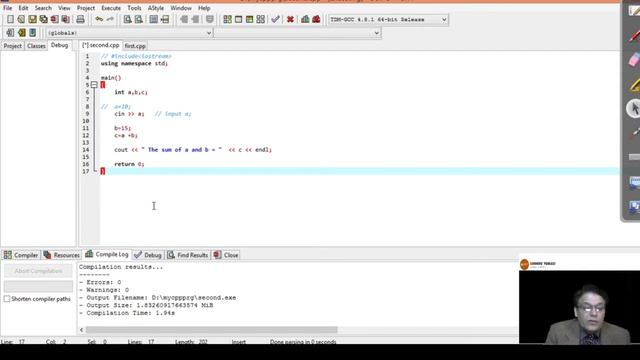The width and height of the screenshot is (640, 360).
Task: Open the Project menu
Action: (86, 8)
